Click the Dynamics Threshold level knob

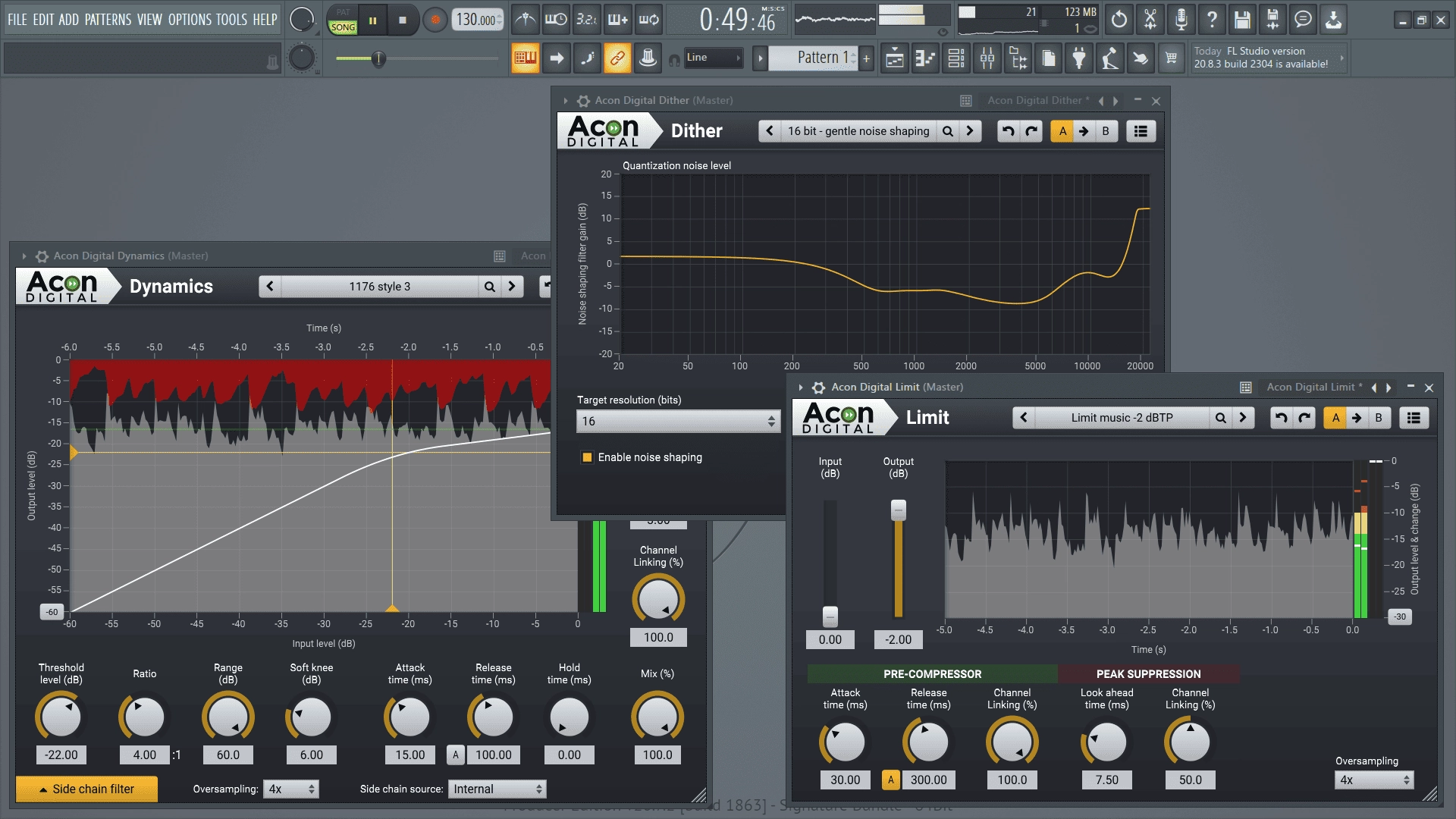(61, 717)
